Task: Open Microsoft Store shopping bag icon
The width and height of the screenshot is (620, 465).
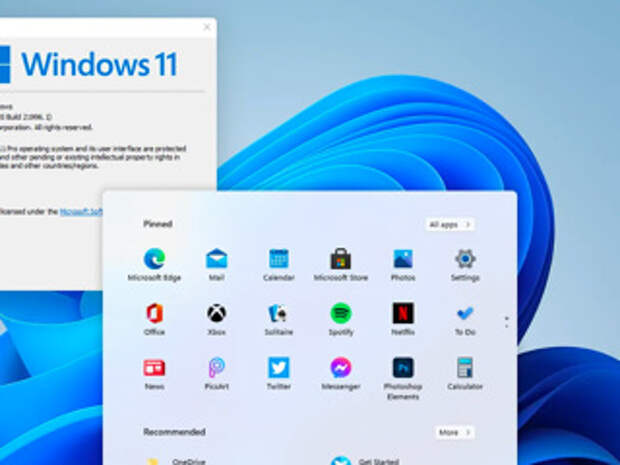Action: coord(340,259)
